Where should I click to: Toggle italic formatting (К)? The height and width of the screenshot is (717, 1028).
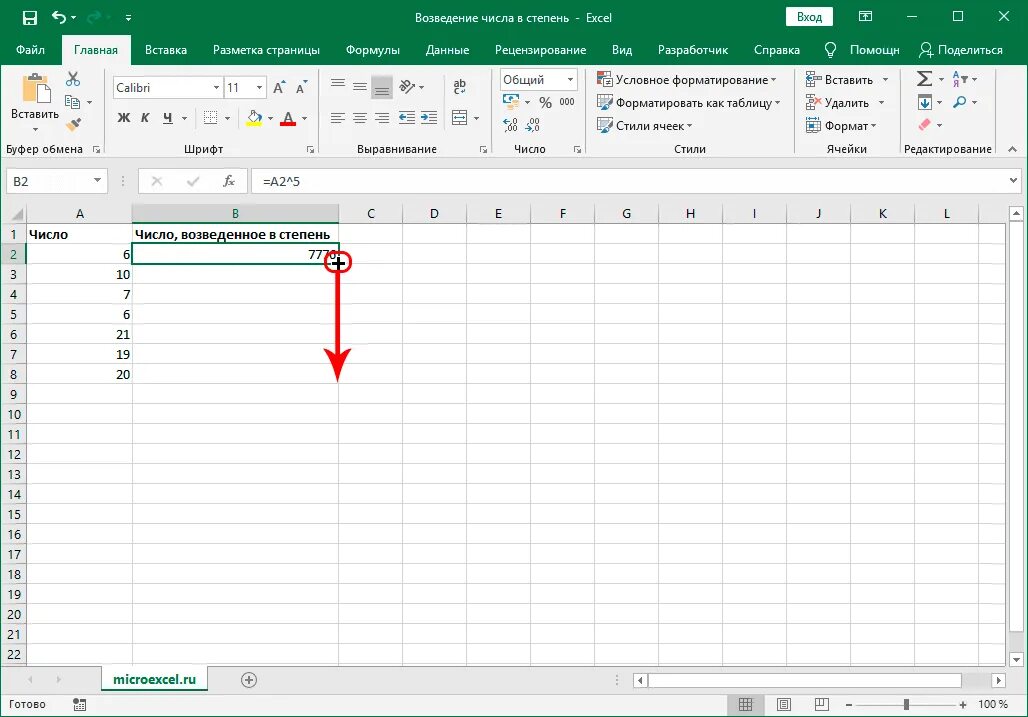point(145,118)
